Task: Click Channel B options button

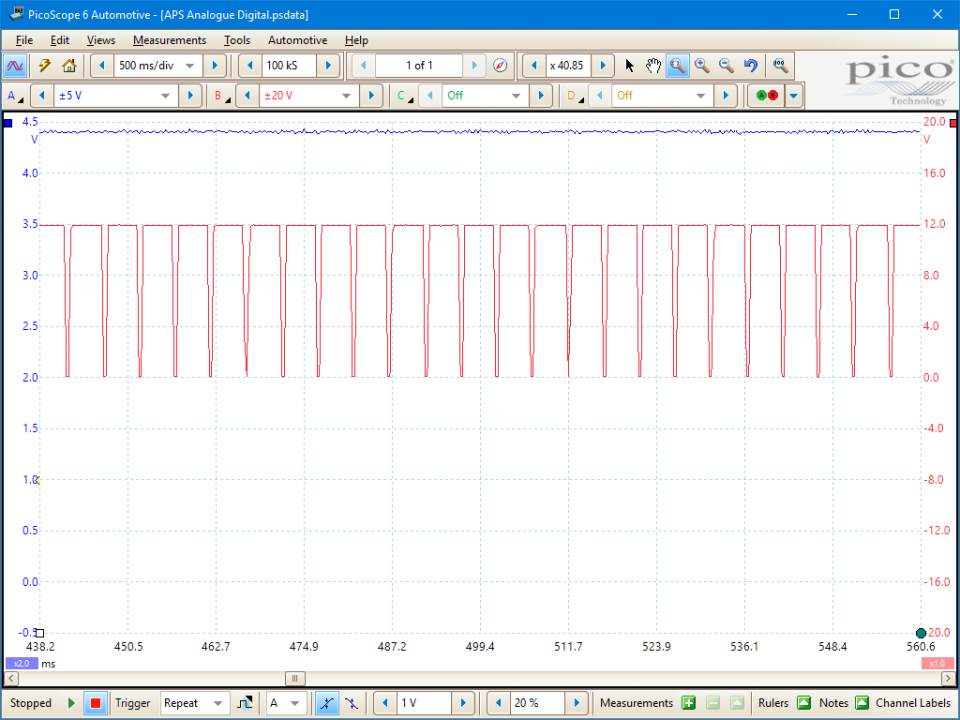Action: [x=219, y=96]
